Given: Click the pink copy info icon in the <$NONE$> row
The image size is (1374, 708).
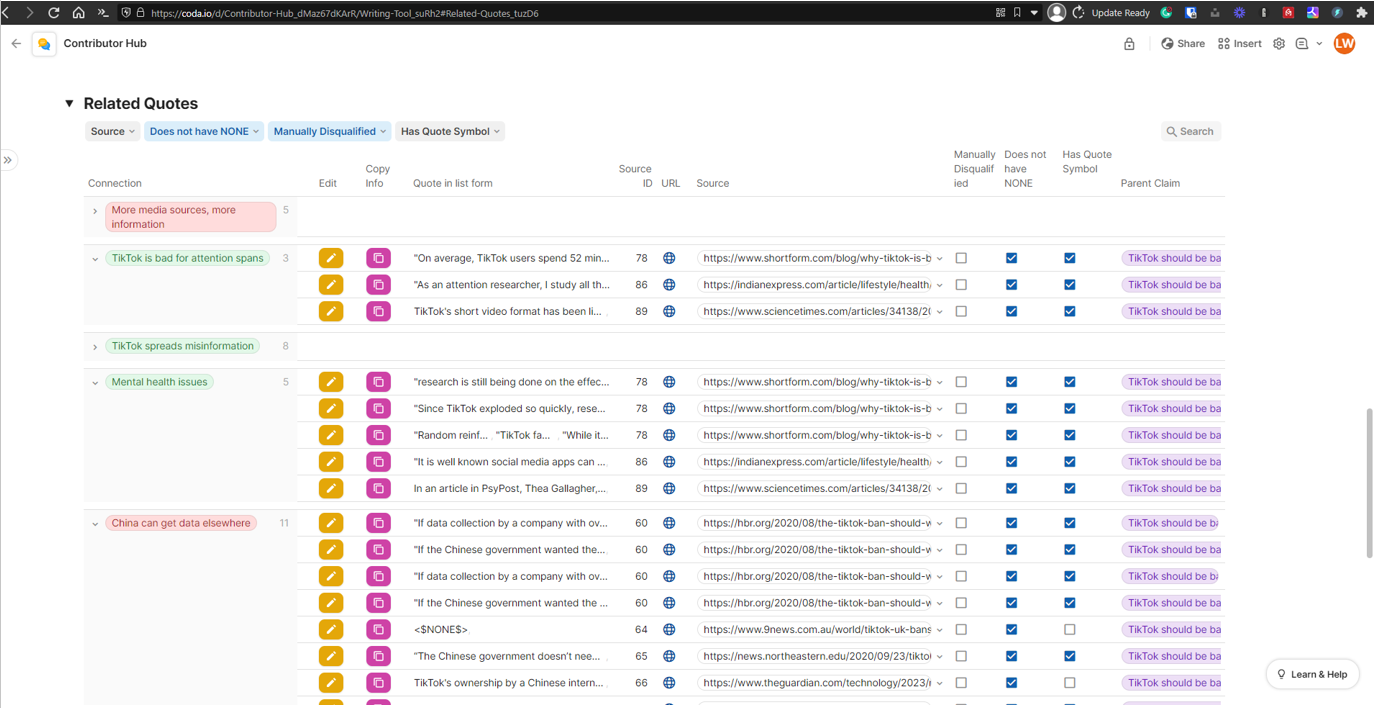Looking at the screenshot, I should [x=378, y=630].
